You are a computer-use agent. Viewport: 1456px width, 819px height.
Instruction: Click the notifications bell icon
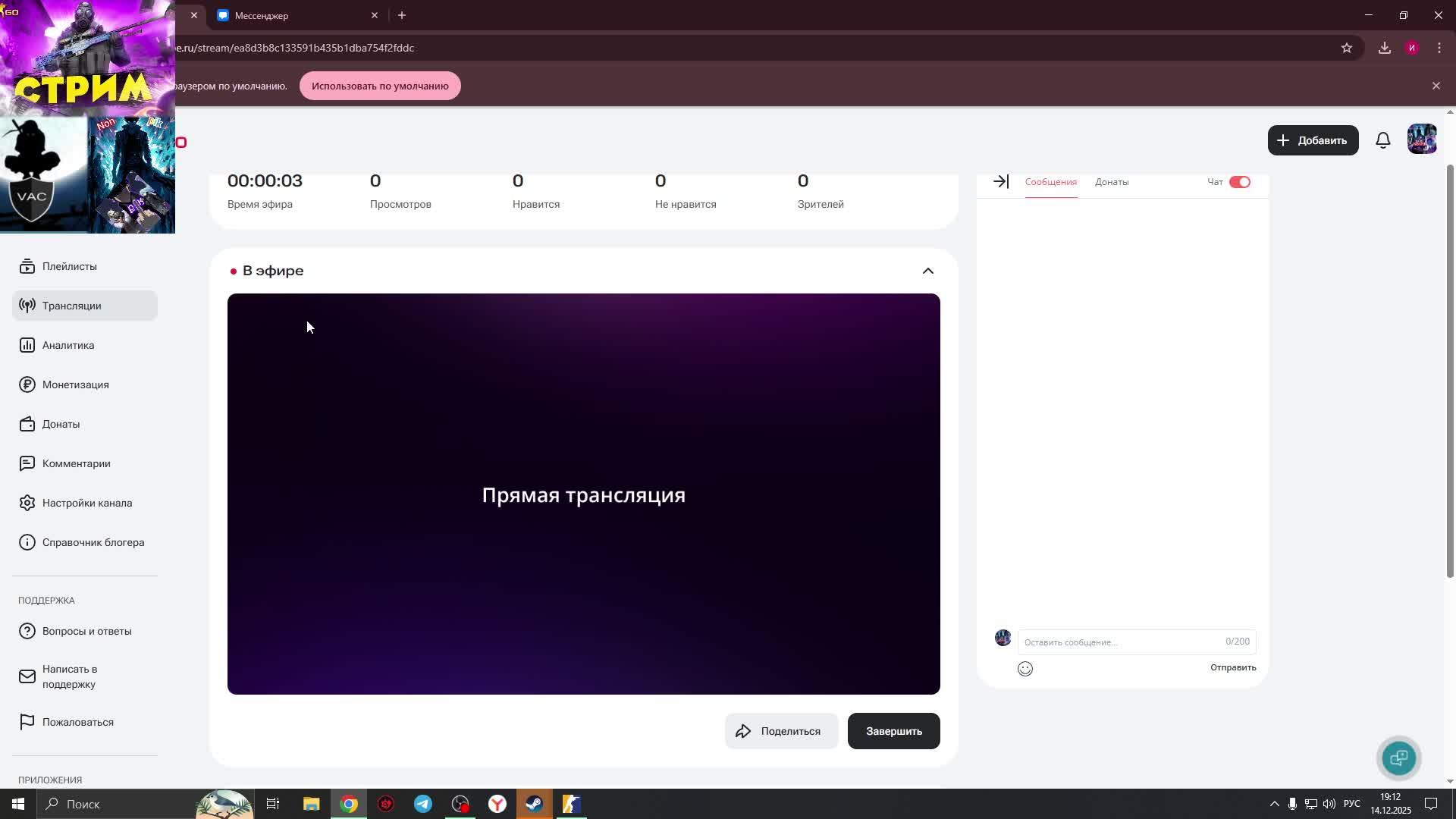(1382, 140)
